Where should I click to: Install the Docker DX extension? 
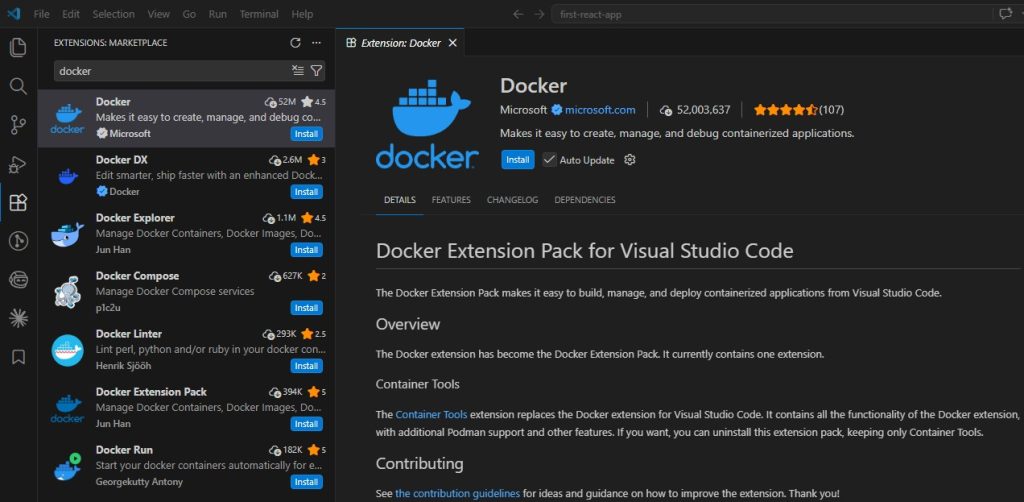[306, 192]
